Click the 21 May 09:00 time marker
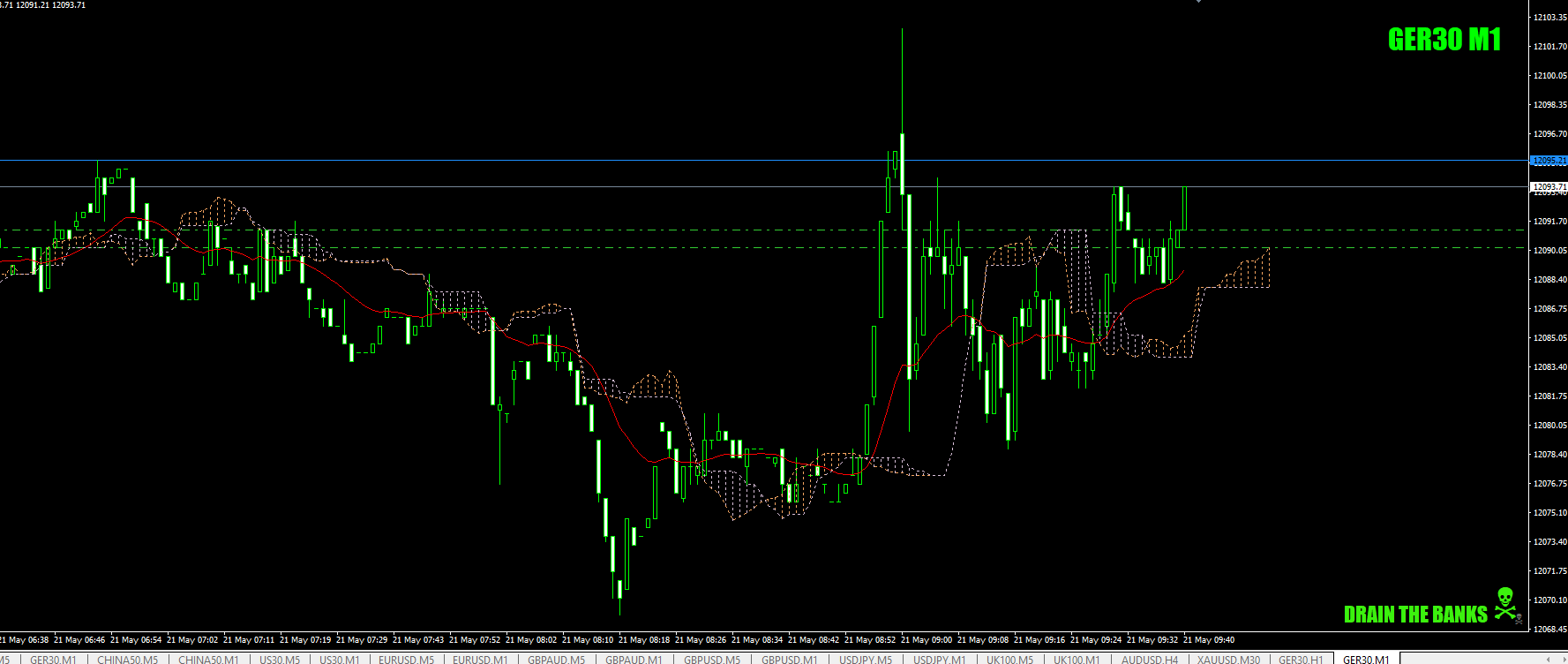Screen dimensions: 1568x664 coord(926,639)
